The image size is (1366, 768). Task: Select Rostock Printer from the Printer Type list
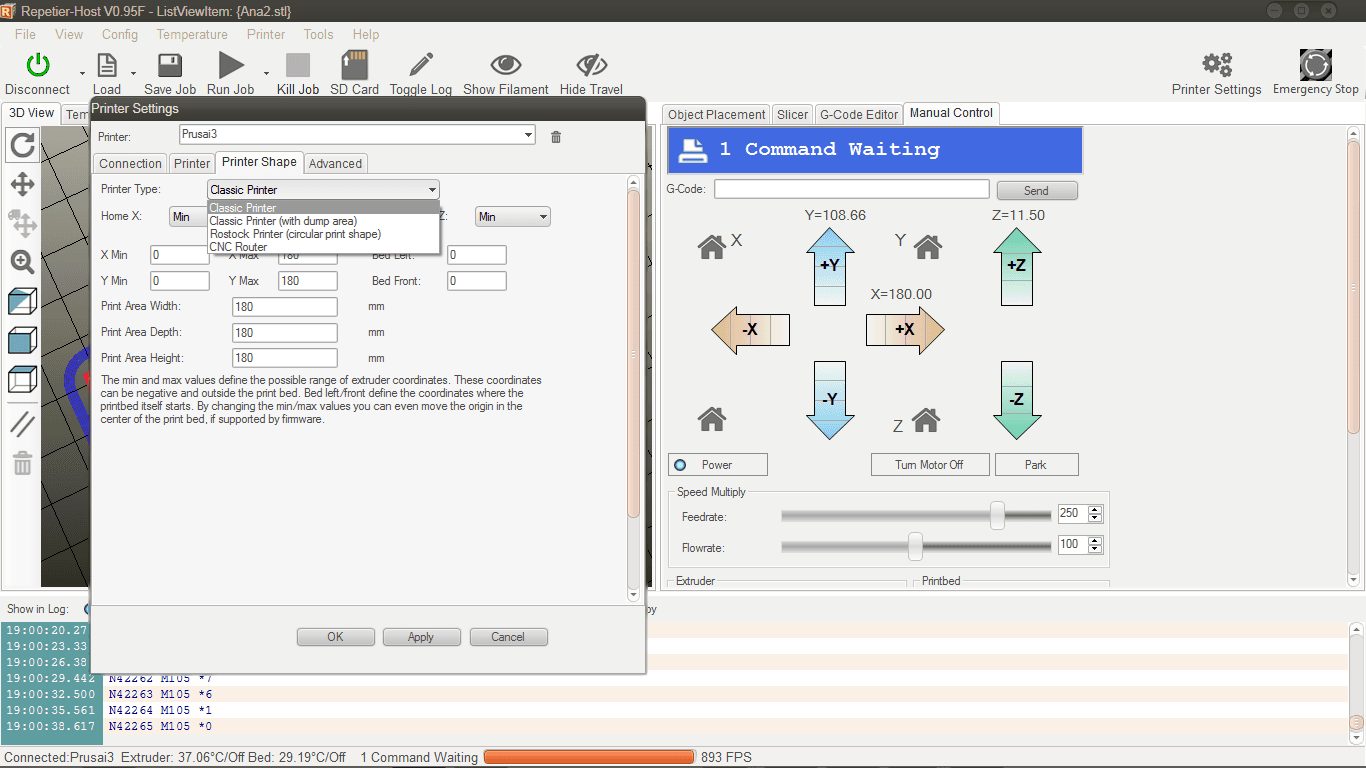296,234
